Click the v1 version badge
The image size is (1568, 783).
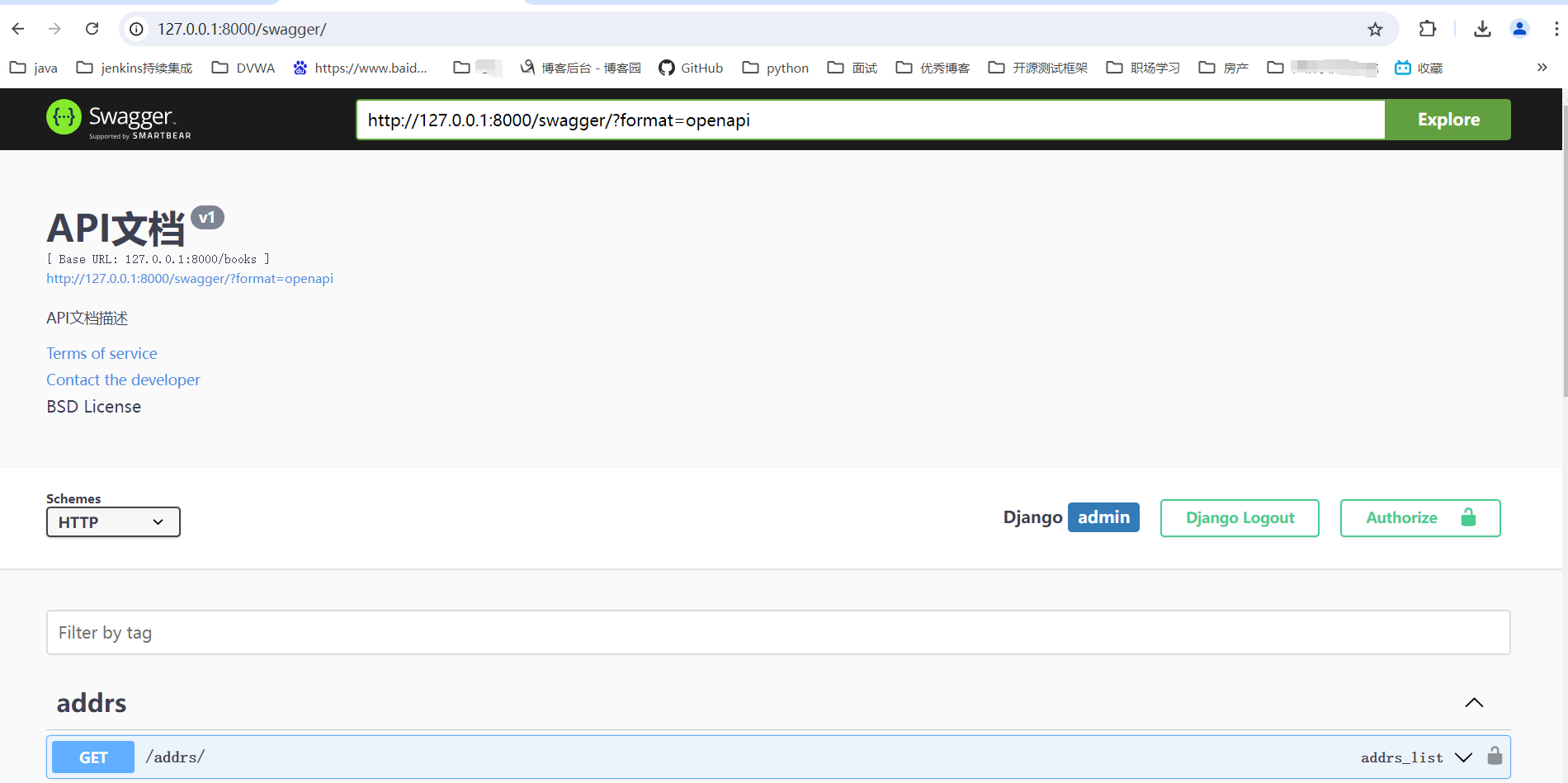tap(207, 218)
